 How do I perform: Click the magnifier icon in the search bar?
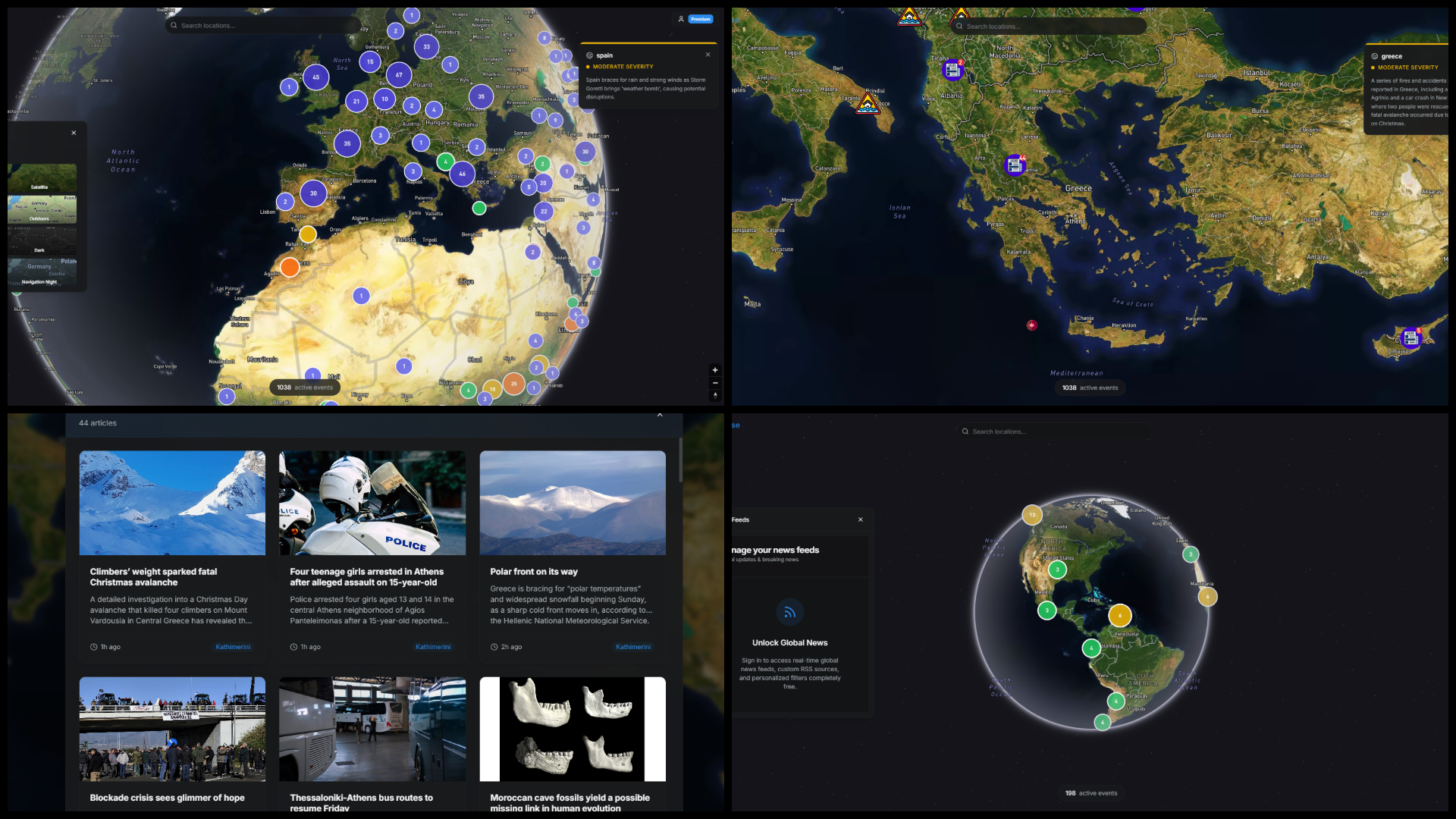tap(173, 25)
